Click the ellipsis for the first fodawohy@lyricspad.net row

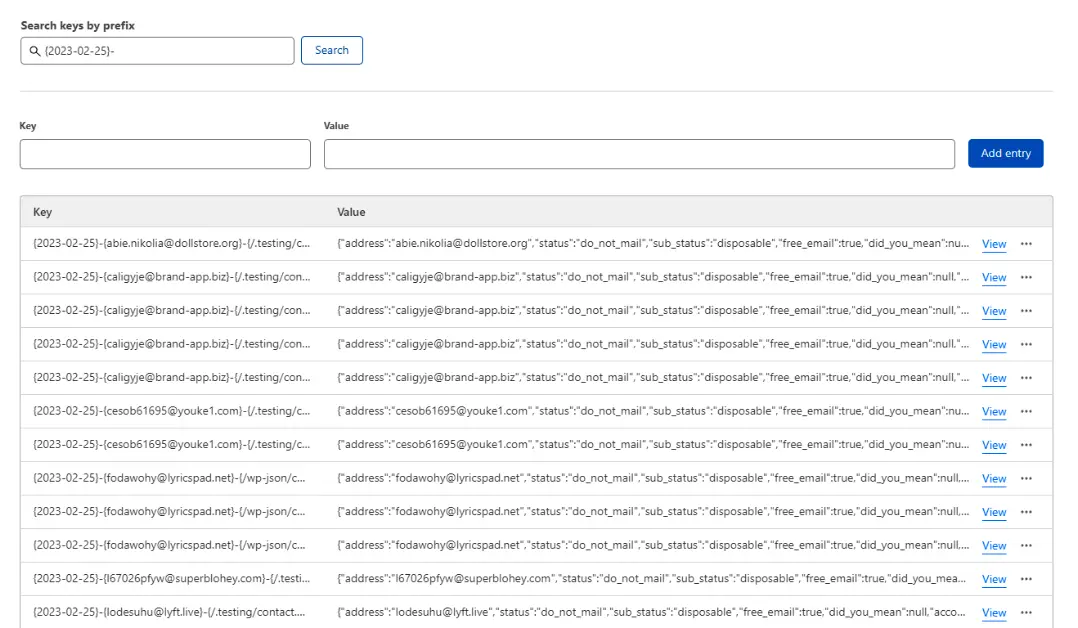pos(1027,478)
